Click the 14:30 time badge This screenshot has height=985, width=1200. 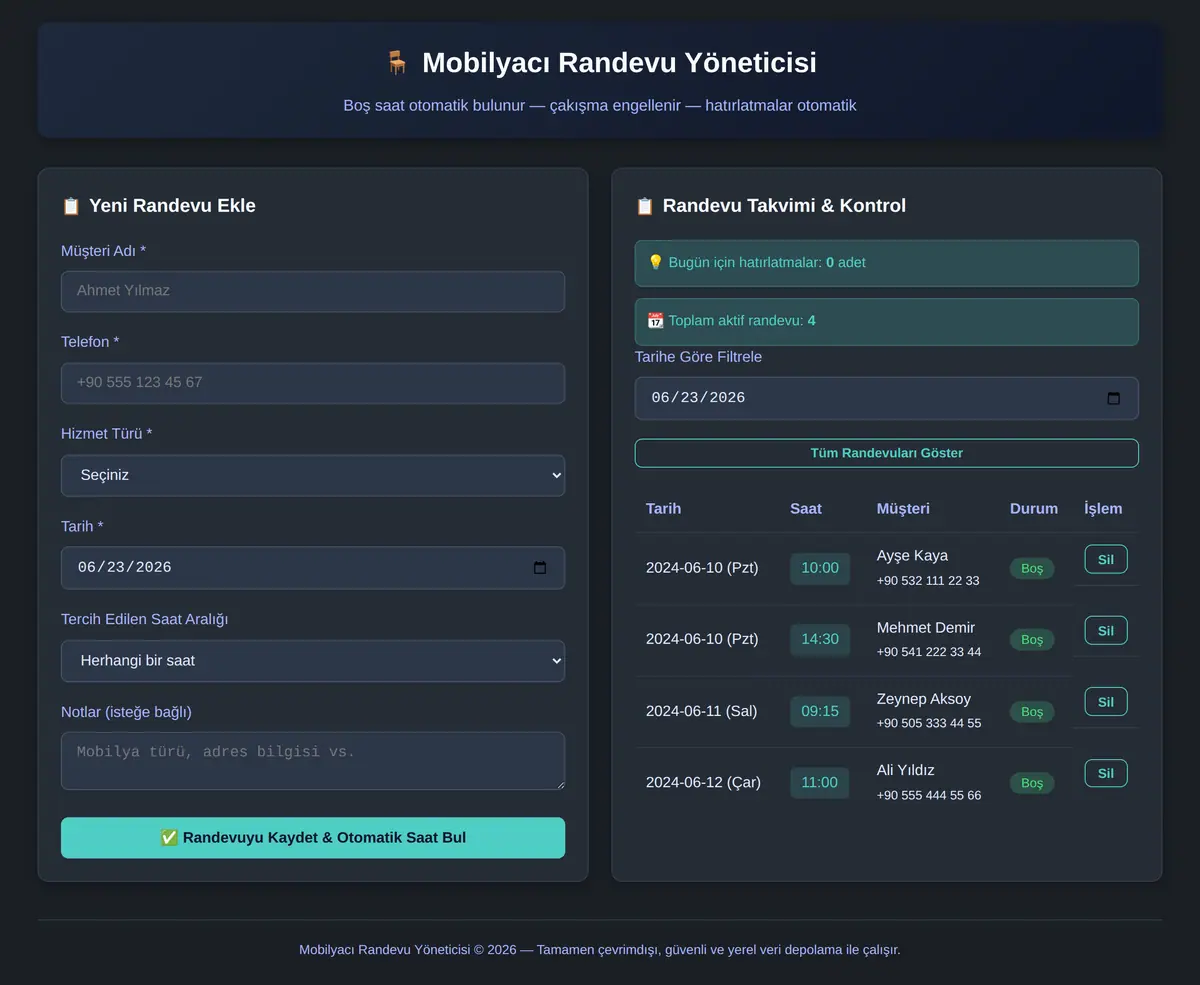point(820,639)
